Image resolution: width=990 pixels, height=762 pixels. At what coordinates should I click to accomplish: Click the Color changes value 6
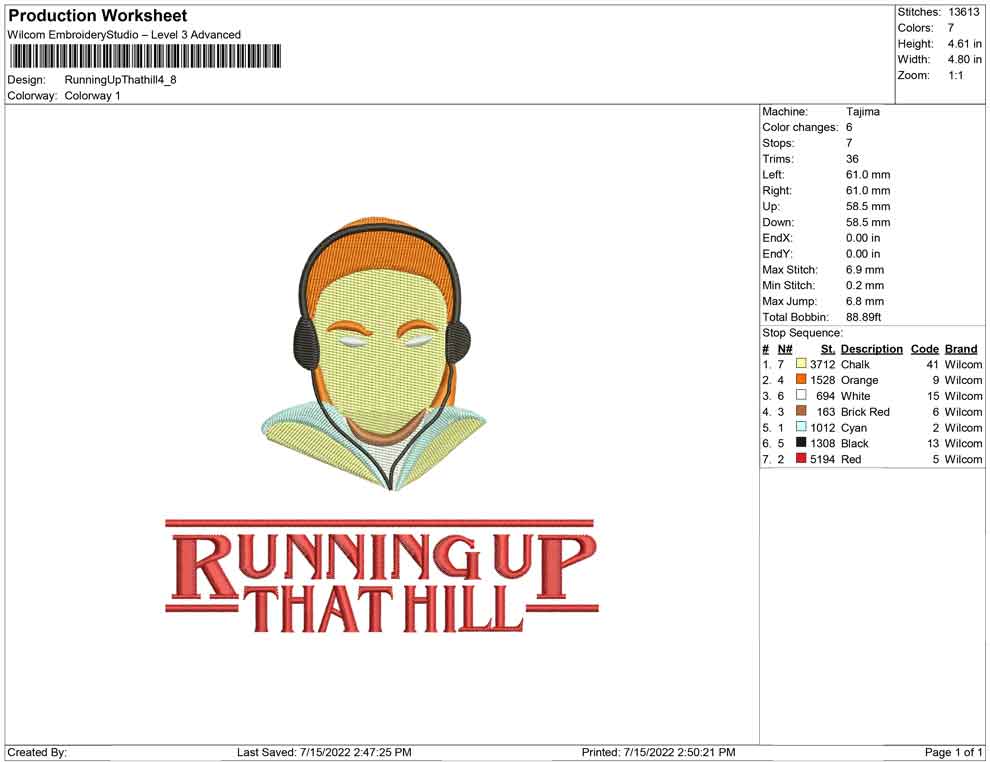click(x=849, y=128)
